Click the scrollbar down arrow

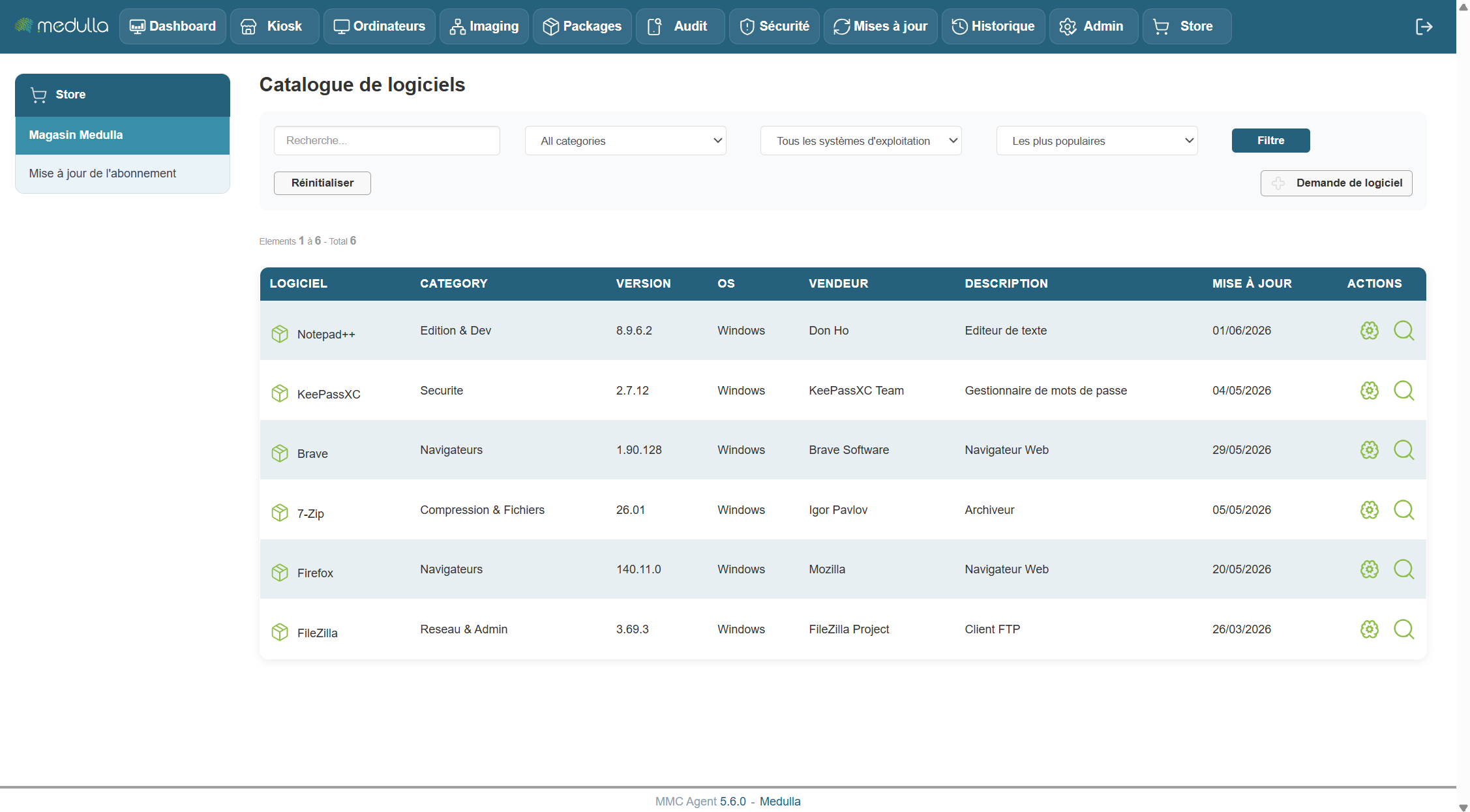pos(1463,807)
